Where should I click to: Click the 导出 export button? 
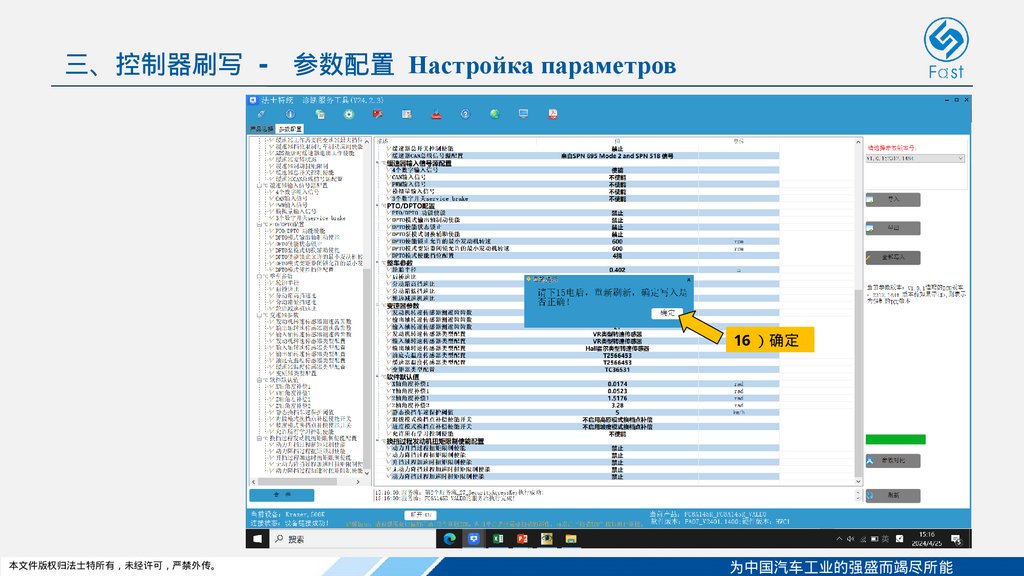893,228
